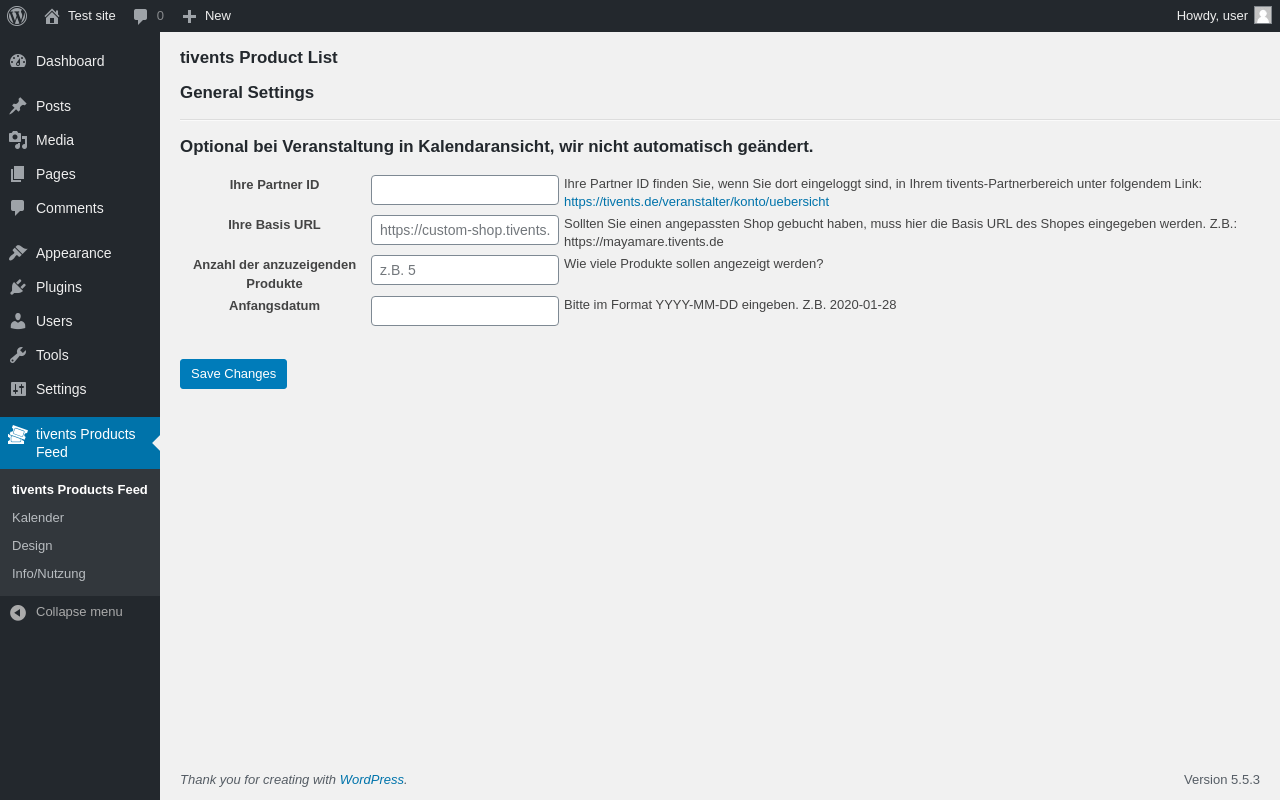Select tivents Products Feed submenu entry
This screenshot has height=800, width=1280.
tap(80, 490)
